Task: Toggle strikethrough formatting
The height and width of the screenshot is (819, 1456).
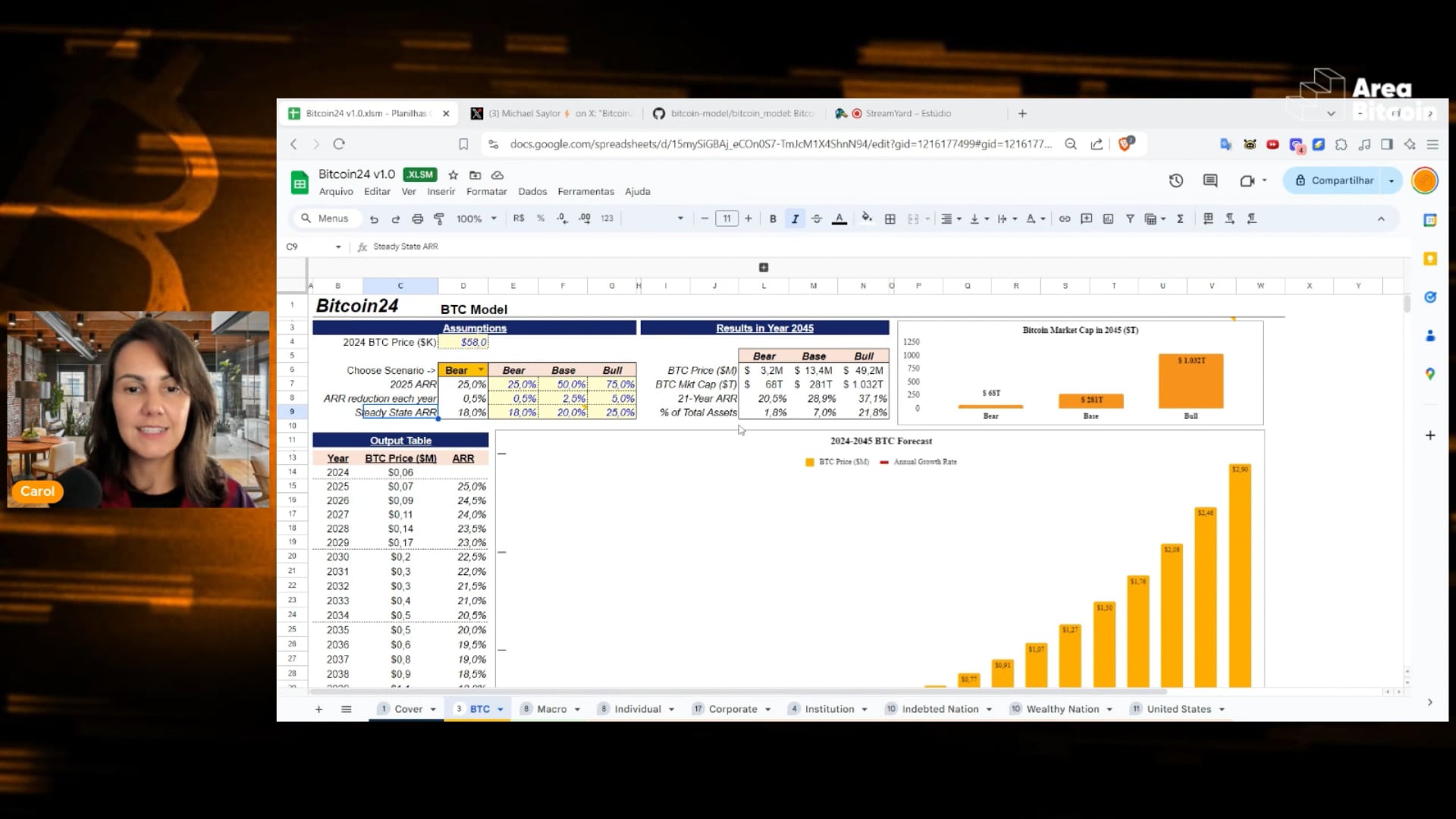Action: click(817, 218)
